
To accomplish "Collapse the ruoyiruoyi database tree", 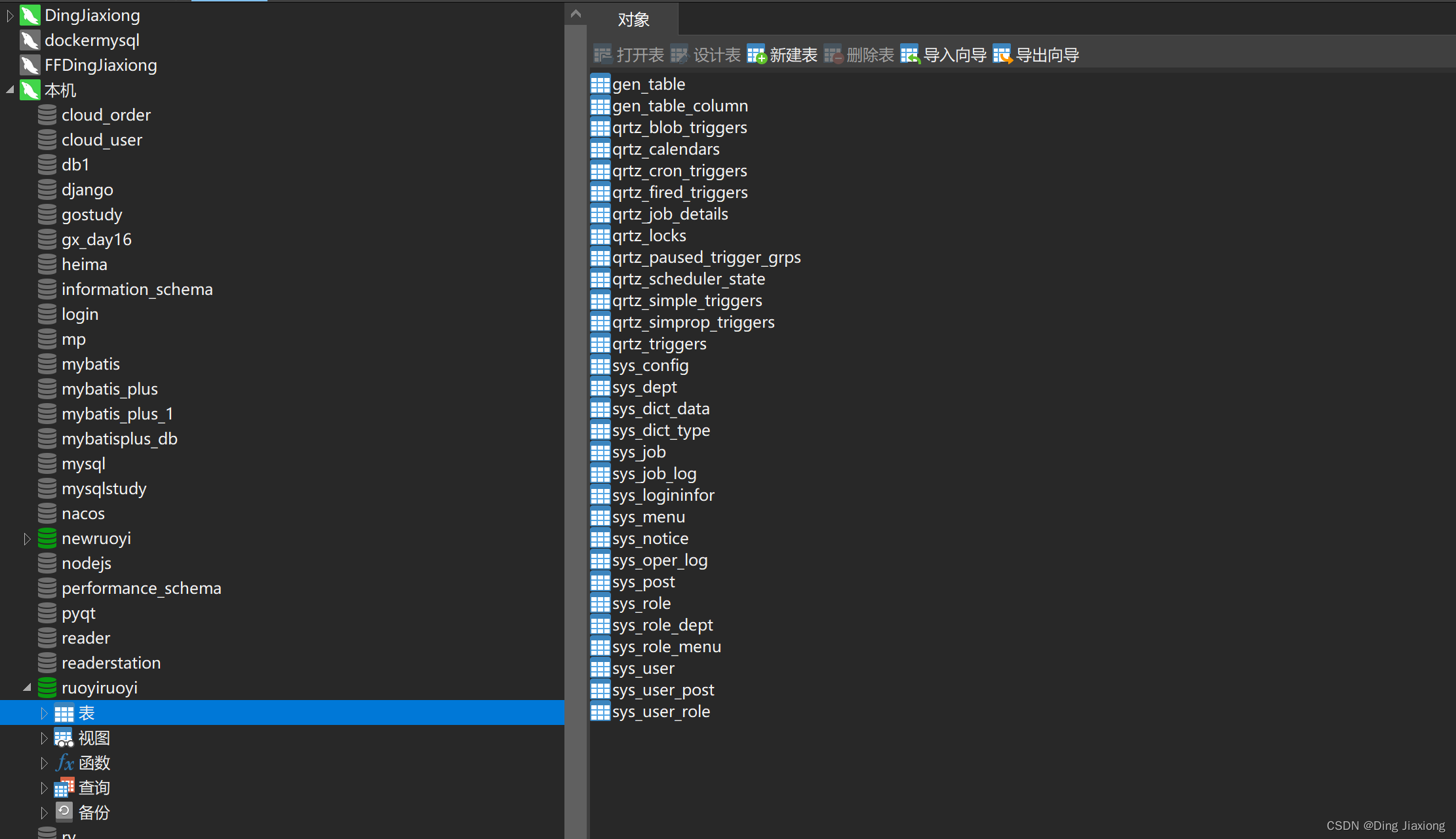I will pyautogui.click(x=27, y=688).
